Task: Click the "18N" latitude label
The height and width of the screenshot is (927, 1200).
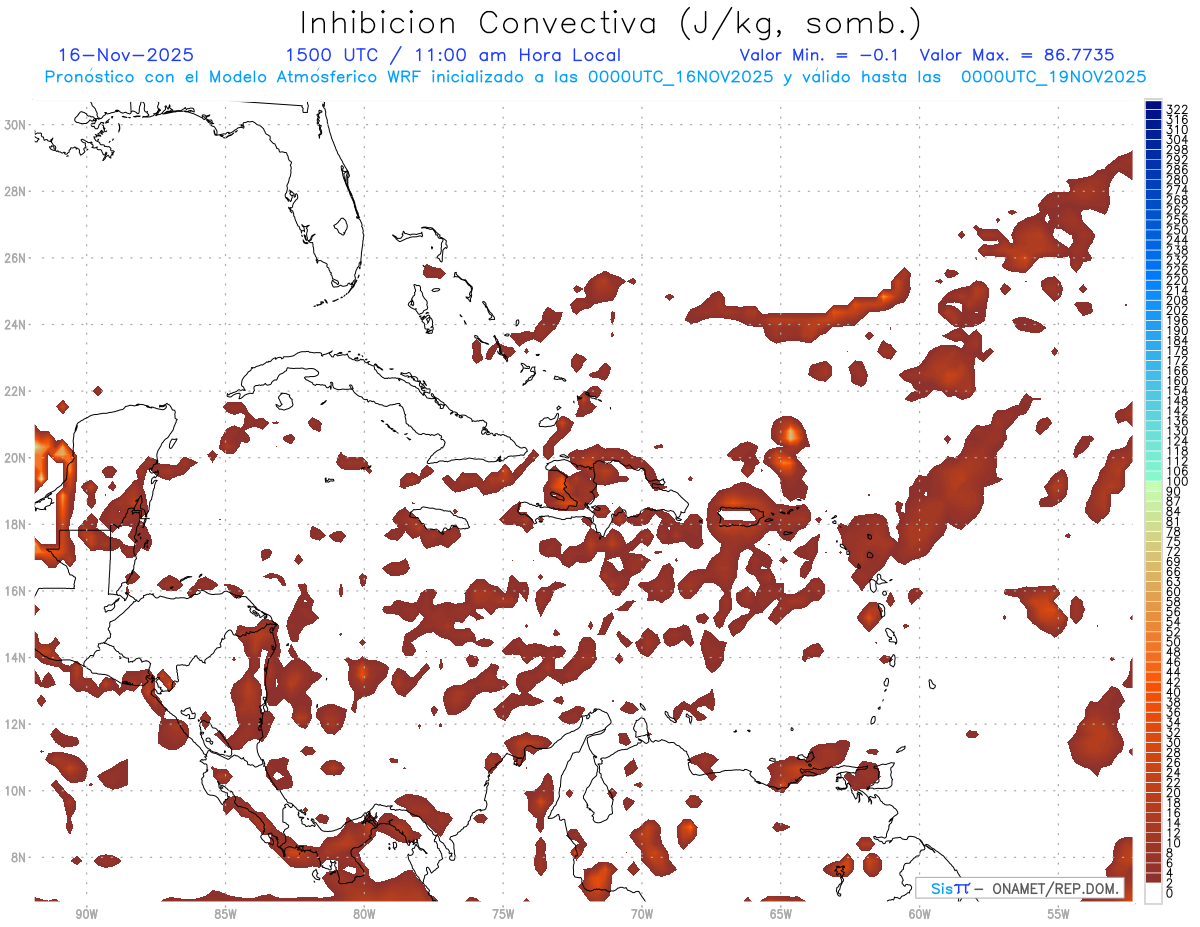Action: pos(16,524)
